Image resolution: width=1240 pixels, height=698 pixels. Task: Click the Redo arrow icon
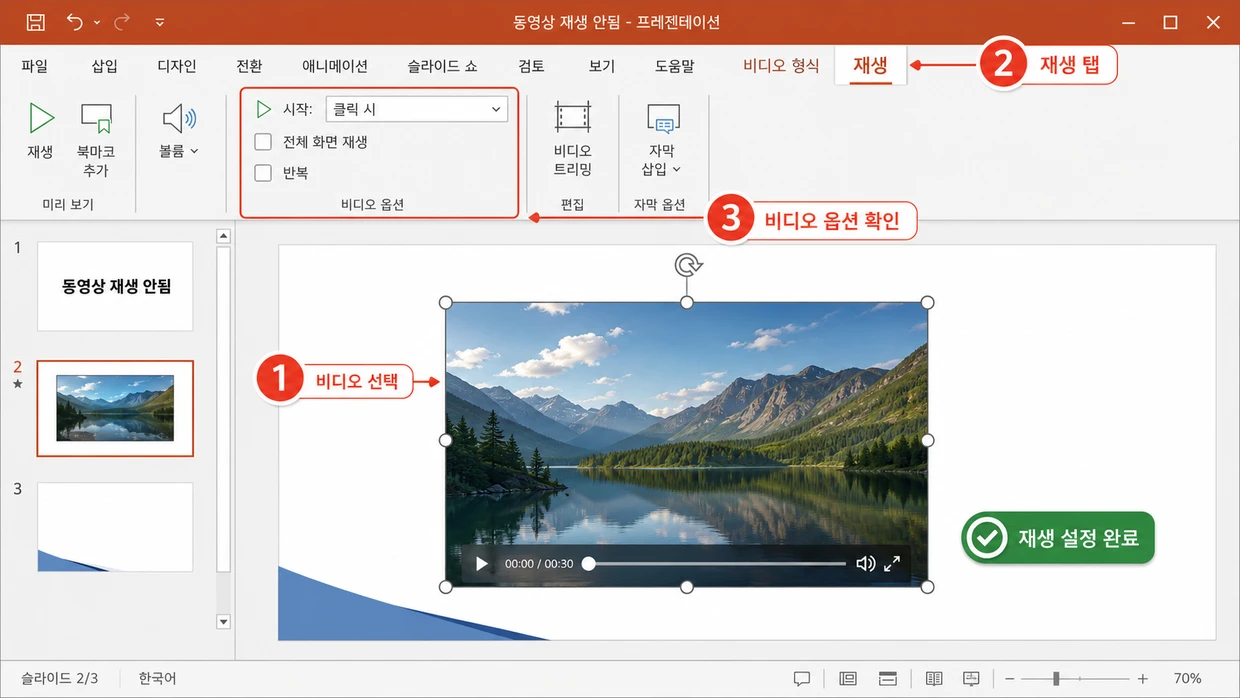[x=123, y=22]
